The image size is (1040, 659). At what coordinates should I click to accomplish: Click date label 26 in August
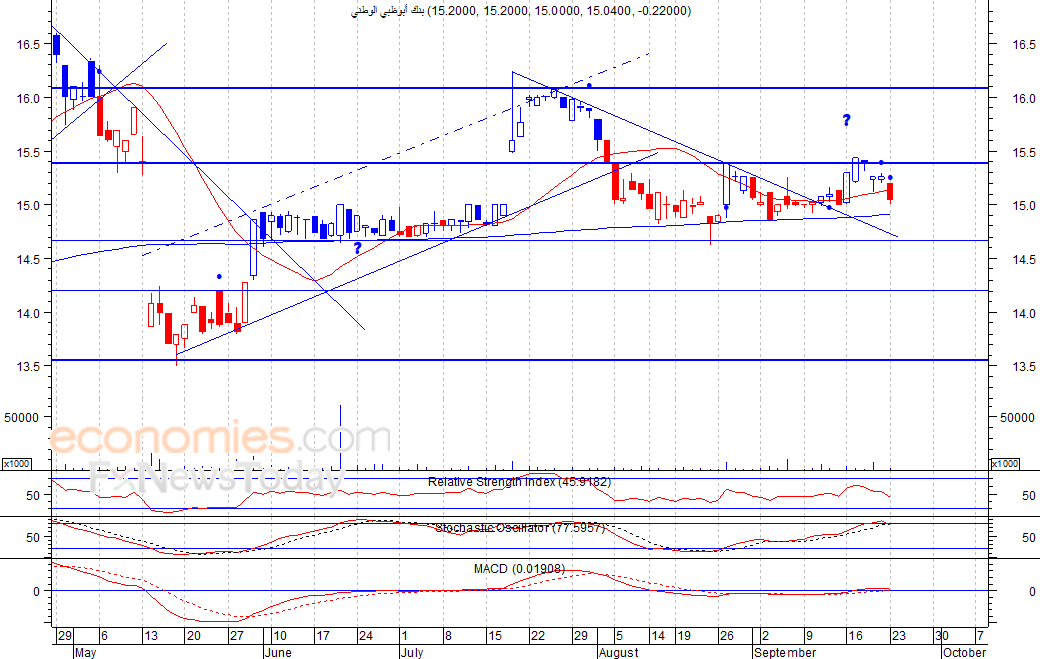point(727,636)
